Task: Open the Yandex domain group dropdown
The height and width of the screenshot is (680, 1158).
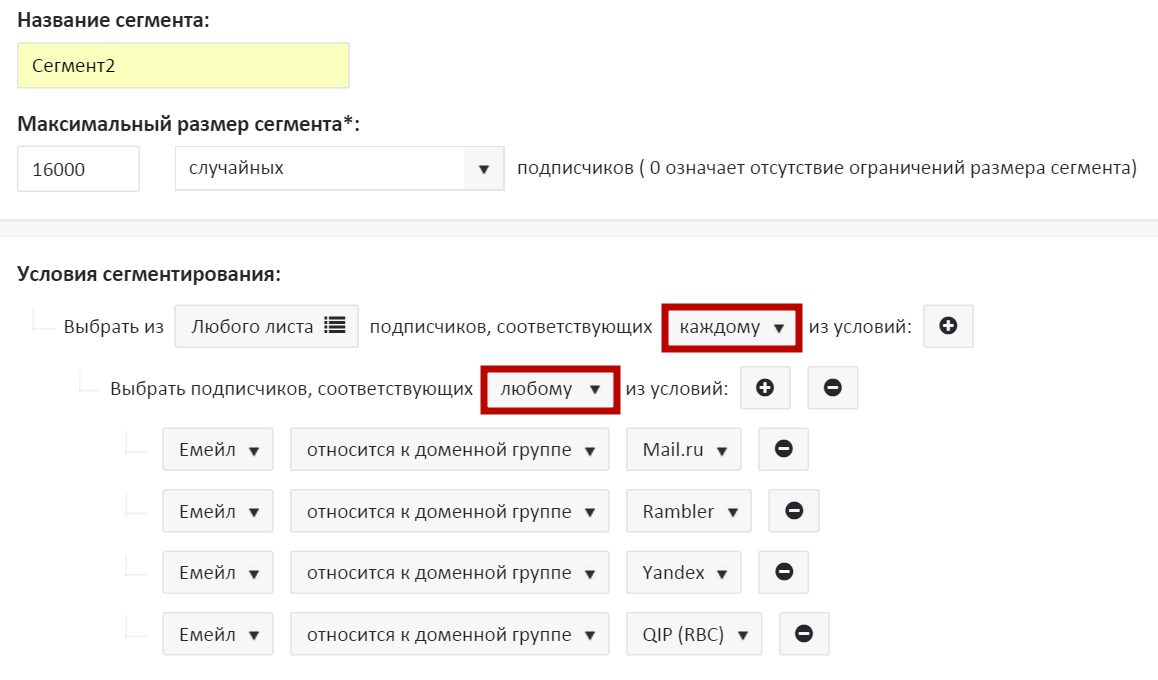Action: [x=684, y=573]
